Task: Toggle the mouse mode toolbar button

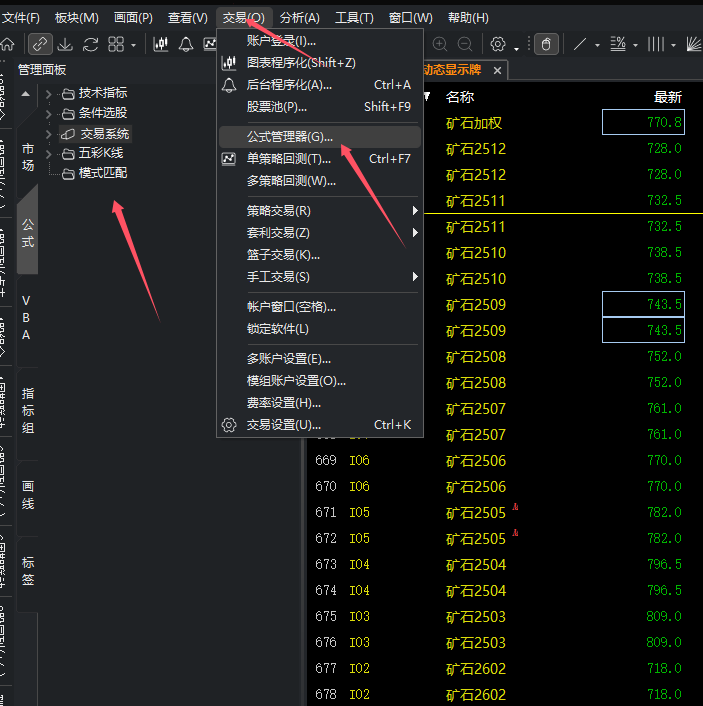Action: tap(546, 44)
